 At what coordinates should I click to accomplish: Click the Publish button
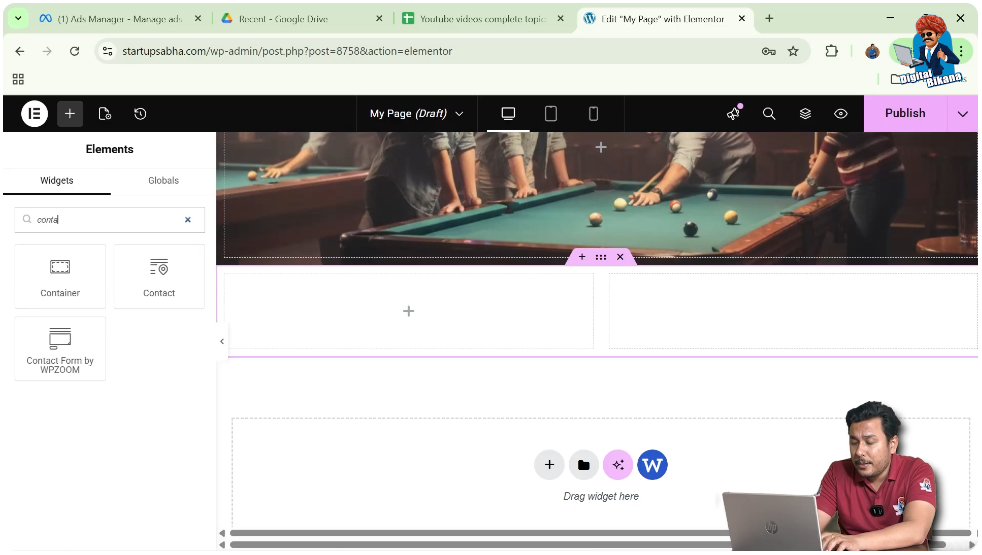point(904,114)
